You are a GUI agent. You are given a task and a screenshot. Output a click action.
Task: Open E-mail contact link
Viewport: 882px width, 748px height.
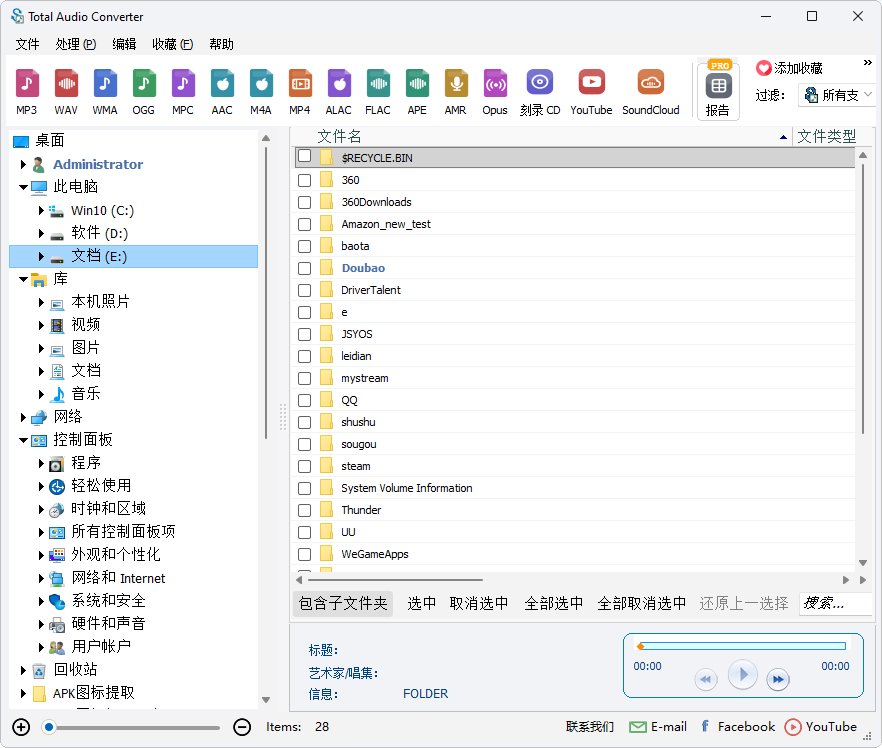658,727
